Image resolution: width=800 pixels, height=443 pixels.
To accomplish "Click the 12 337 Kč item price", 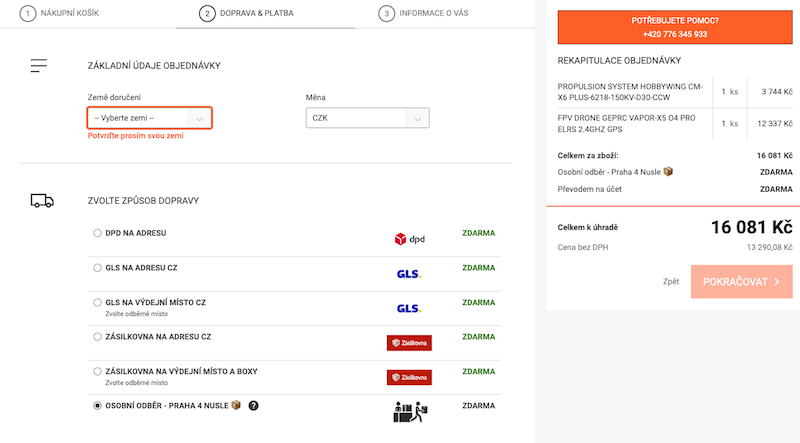I will [x=774, y=124].
